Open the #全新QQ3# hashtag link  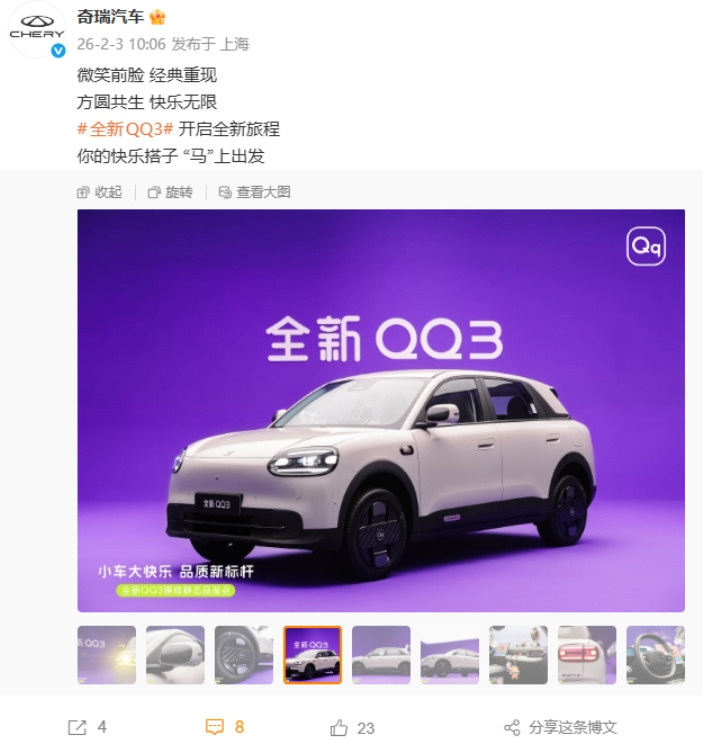tap(126, 129)
